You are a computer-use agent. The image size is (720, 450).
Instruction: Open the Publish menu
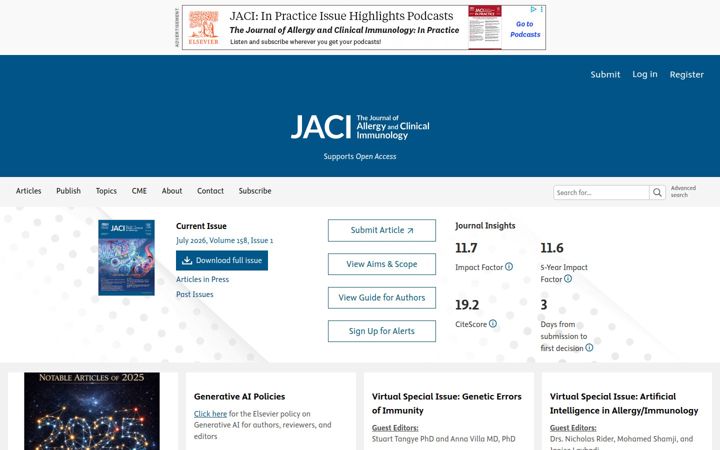pos(68,191)
